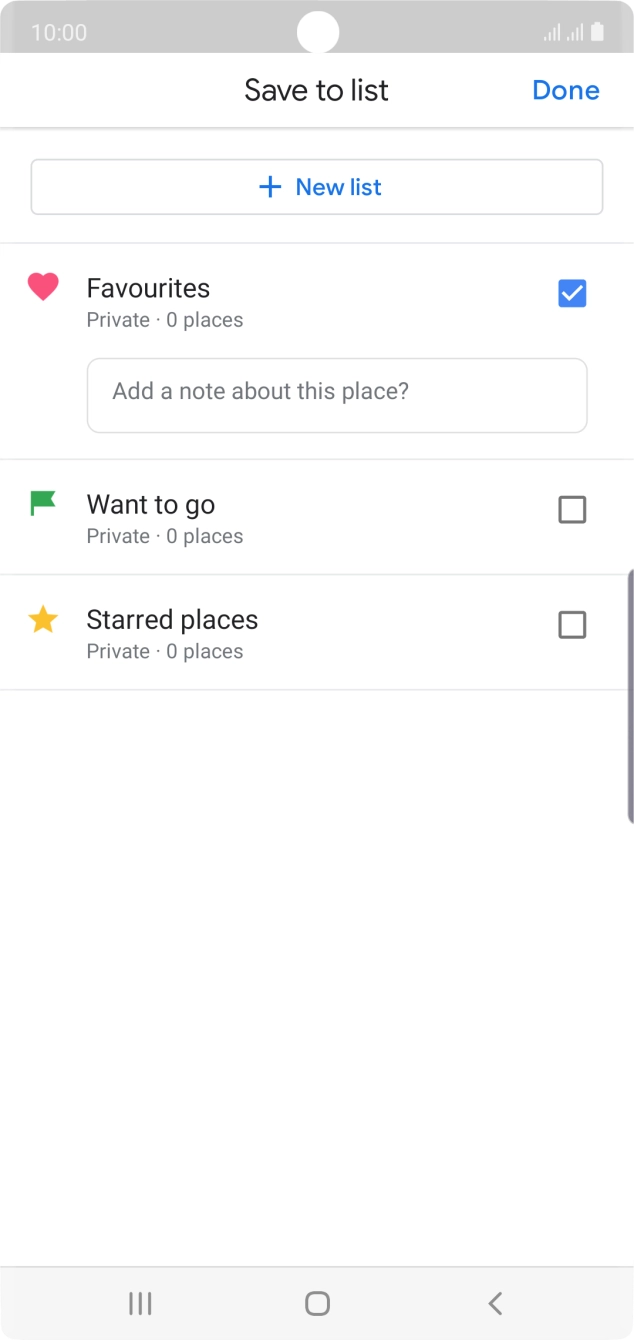Select the Favourites list title

pos(148,288)
